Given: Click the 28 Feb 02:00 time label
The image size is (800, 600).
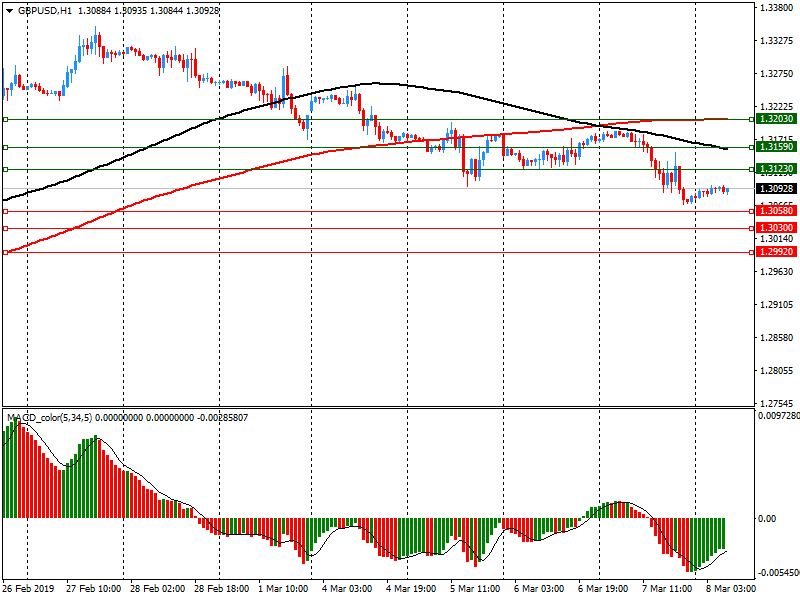Looking at the screenshot, I should (157, 589).
